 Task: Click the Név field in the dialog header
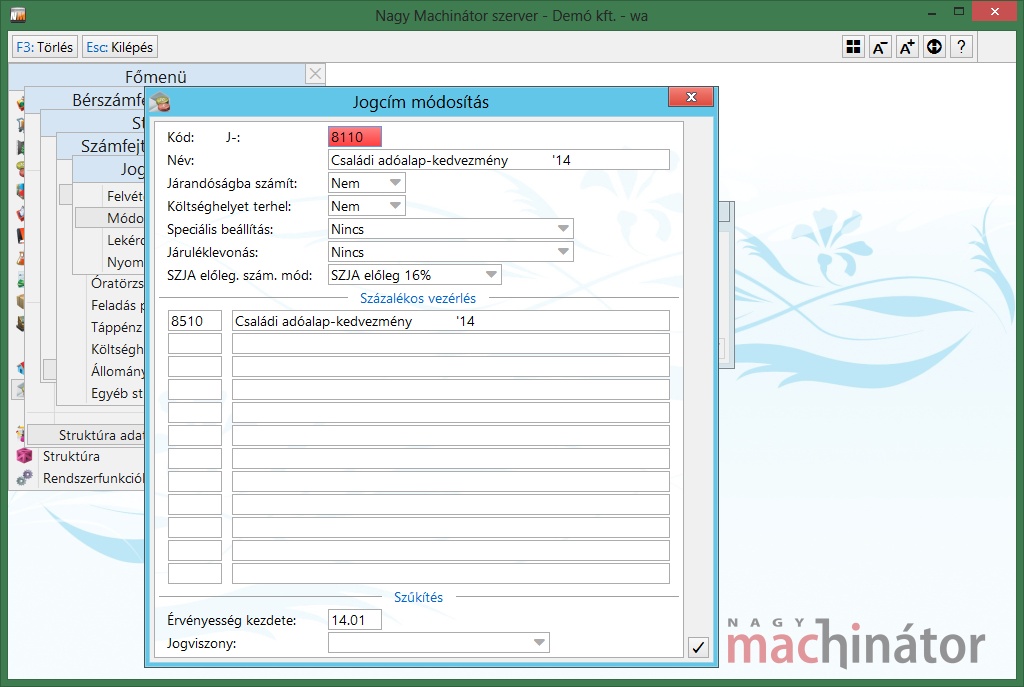click(499, 160)
